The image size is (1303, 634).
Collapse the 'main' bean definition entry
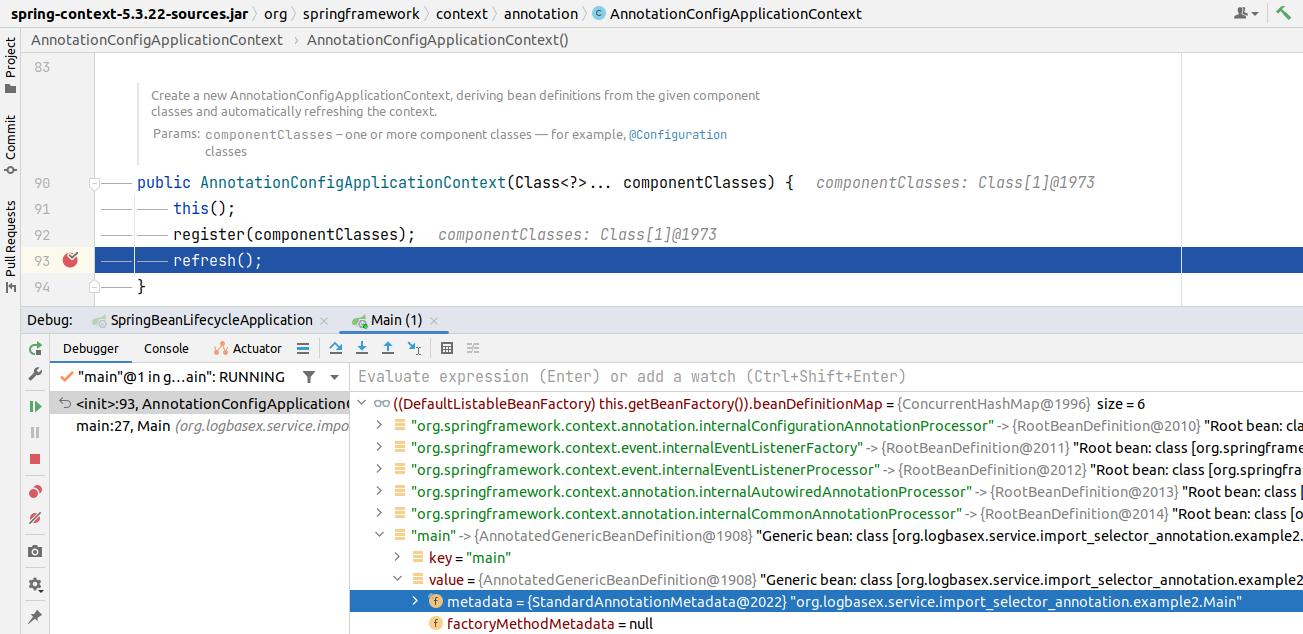379,535
